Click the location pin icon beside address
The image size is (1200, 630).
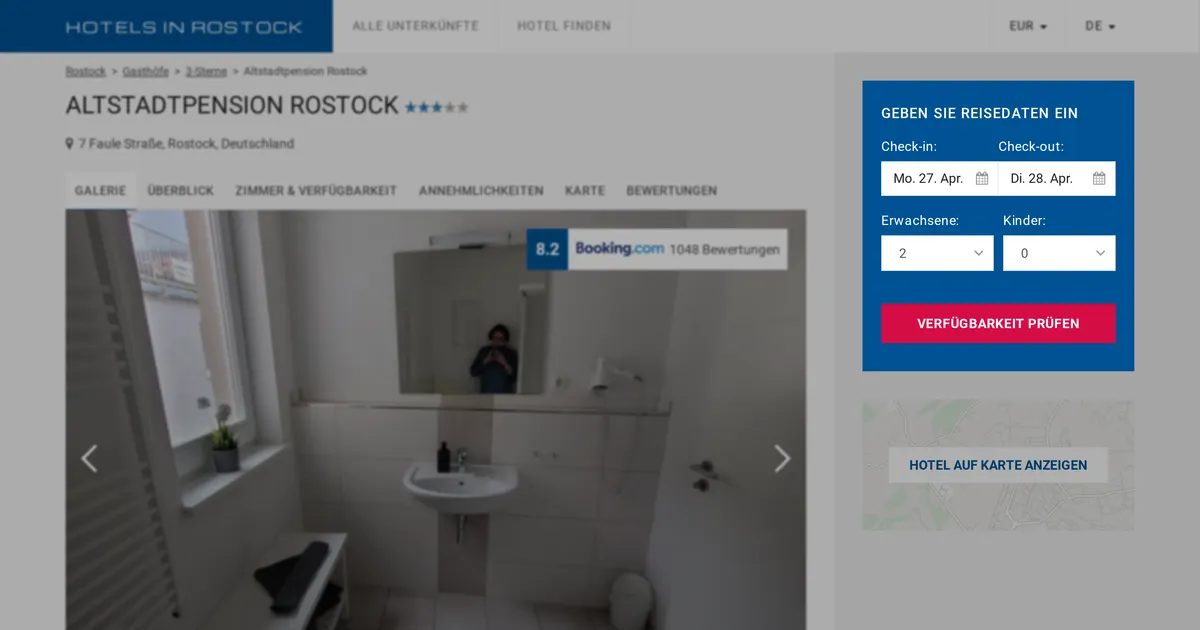coord(70,144)
